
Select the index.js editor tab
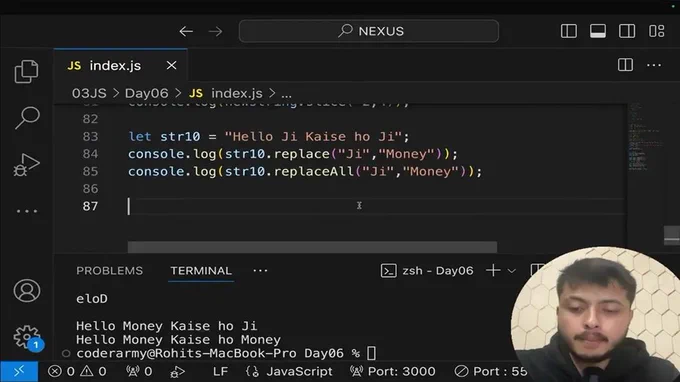tap(121, 65)
